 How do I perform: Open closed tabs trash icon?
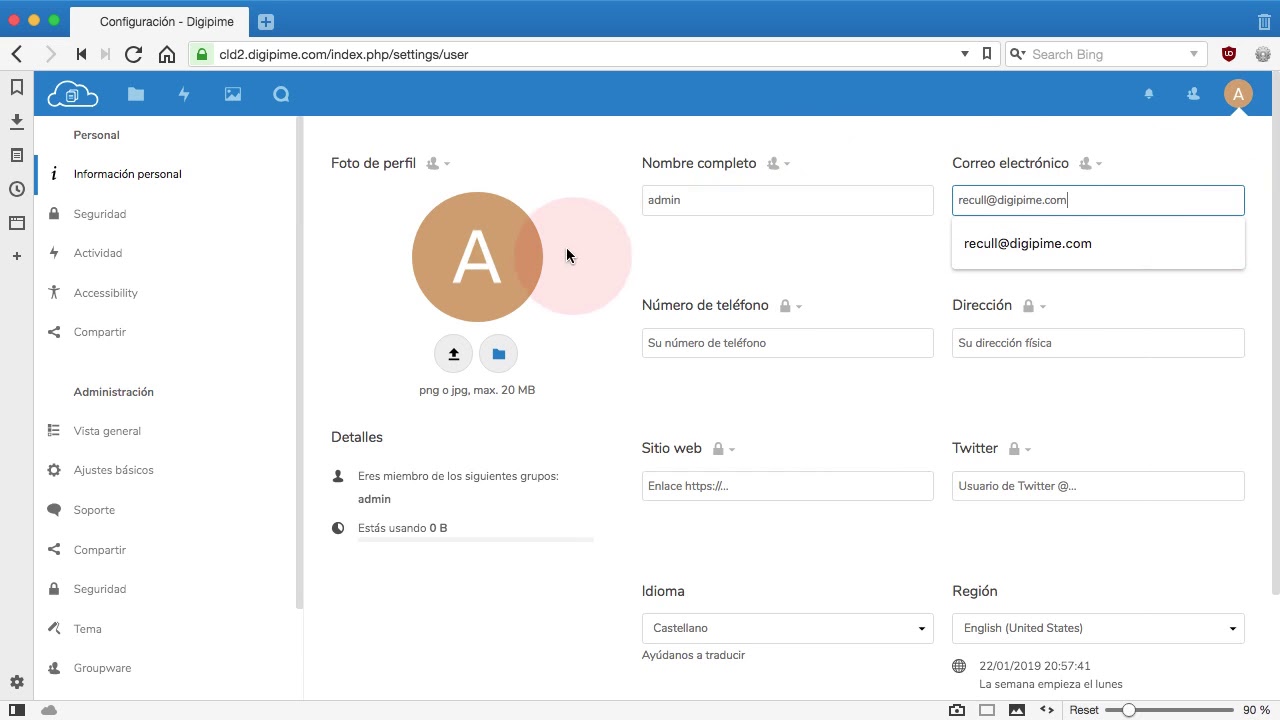1264,21
